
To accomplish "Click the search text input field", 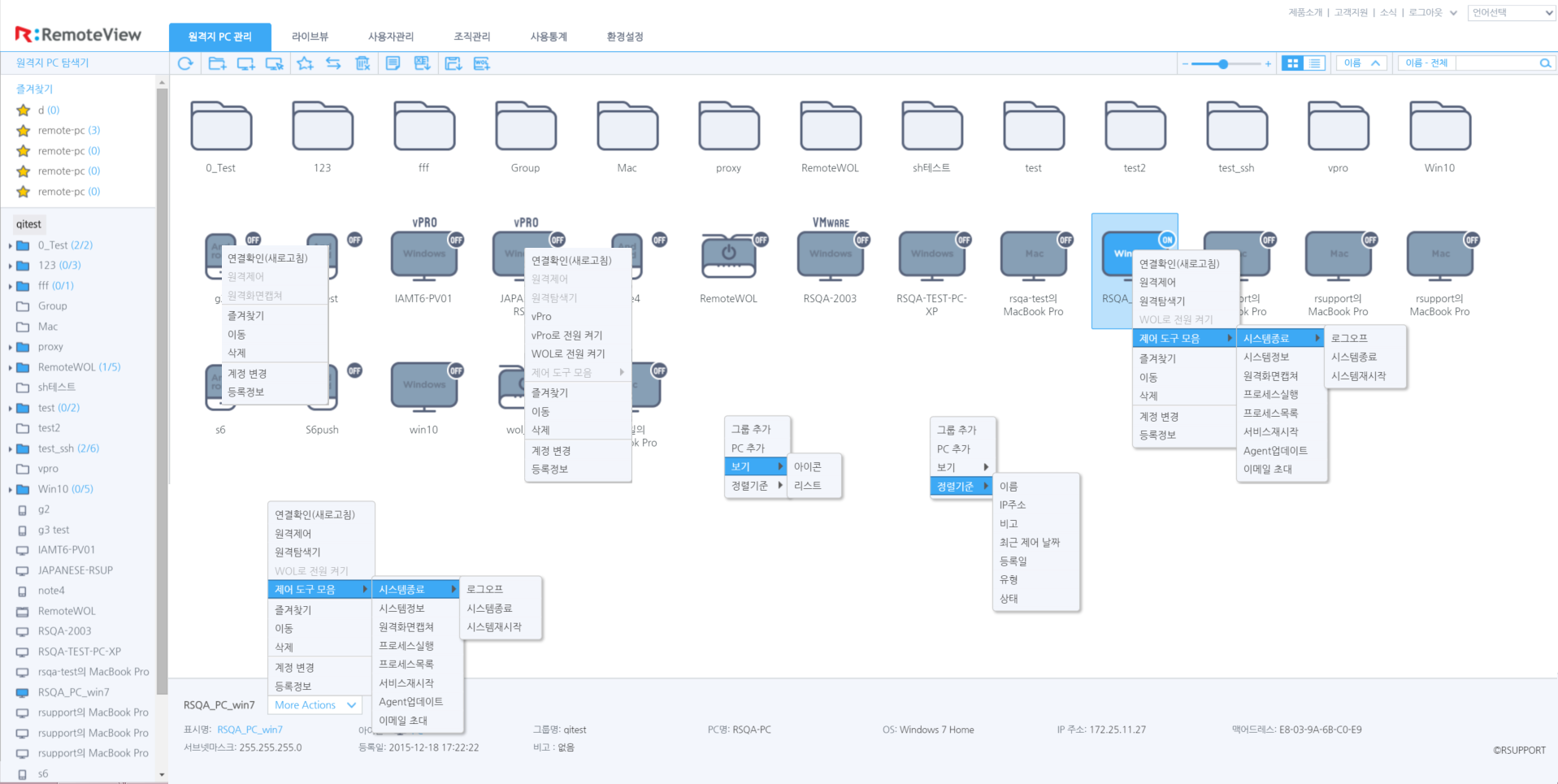I will coord(1497,63).
